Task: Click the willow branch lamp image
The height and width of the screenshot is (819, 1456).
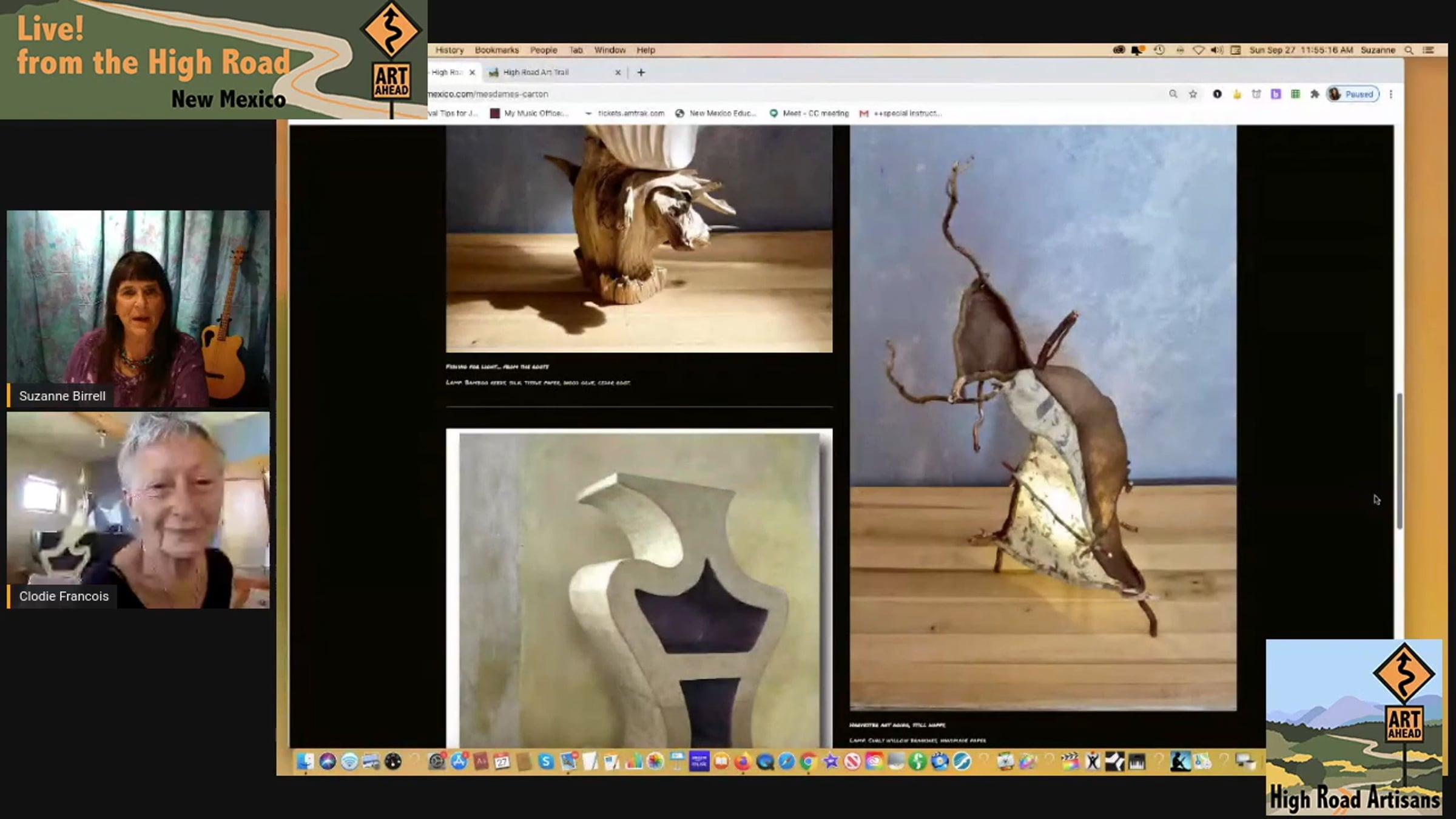Action: pos(1042,417)
